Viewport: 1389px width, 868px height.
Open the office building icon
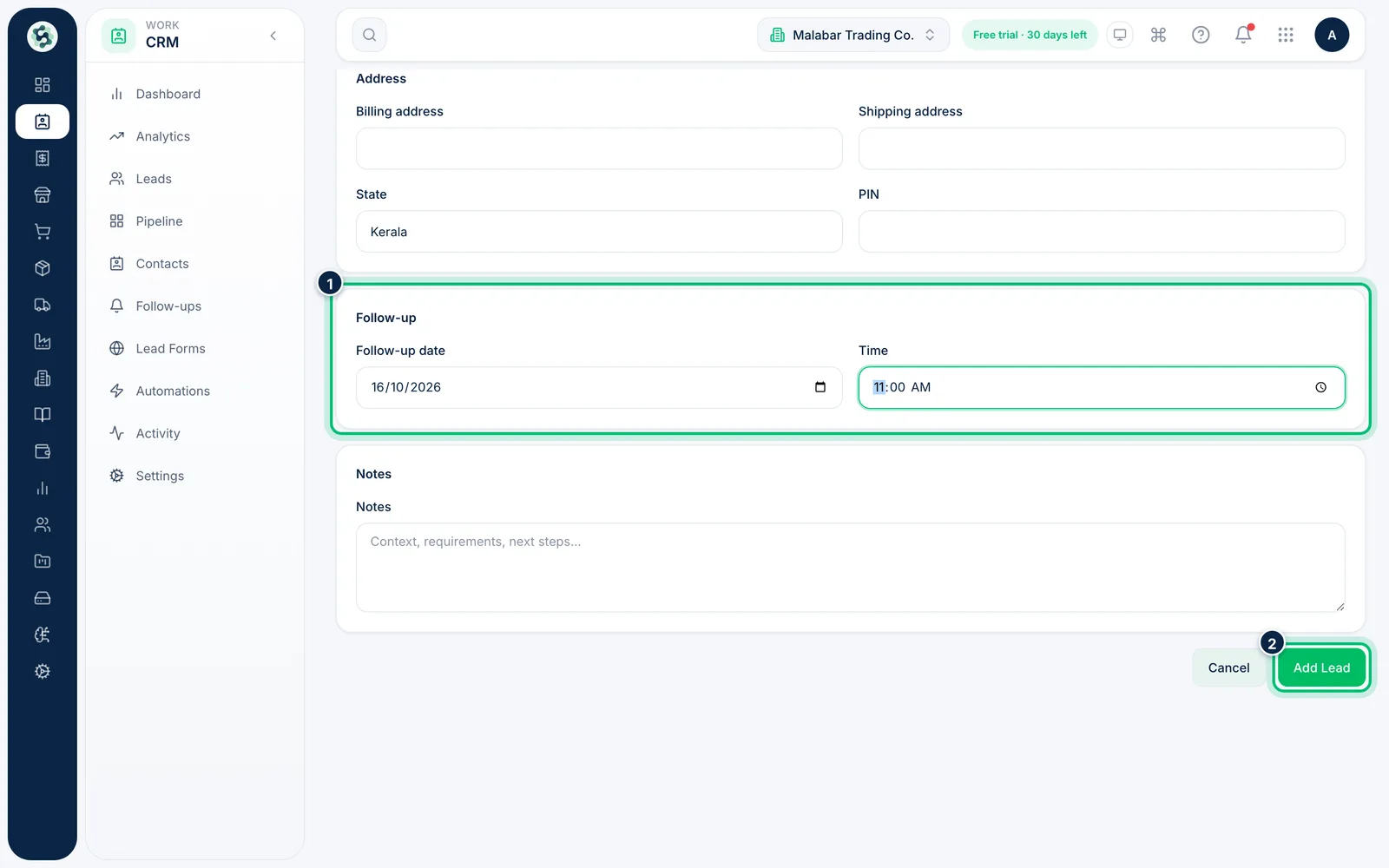tap(42, 378)
